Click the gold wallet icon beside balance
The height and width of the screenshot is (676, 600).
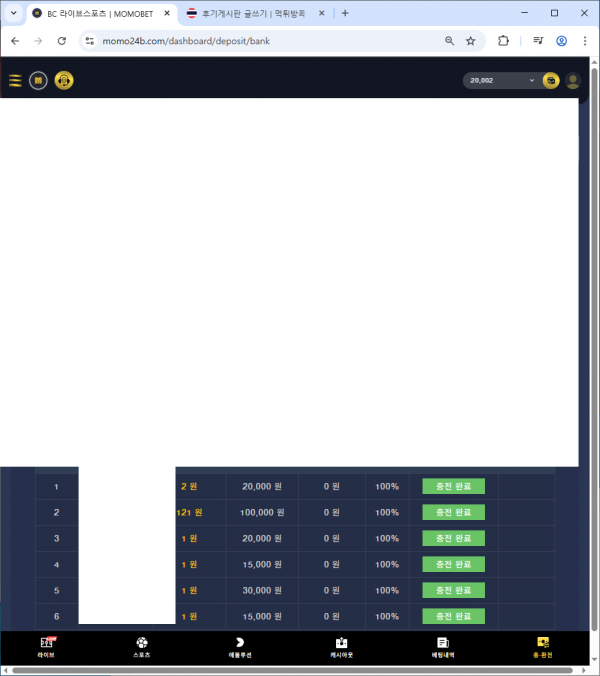click(551, 81)
